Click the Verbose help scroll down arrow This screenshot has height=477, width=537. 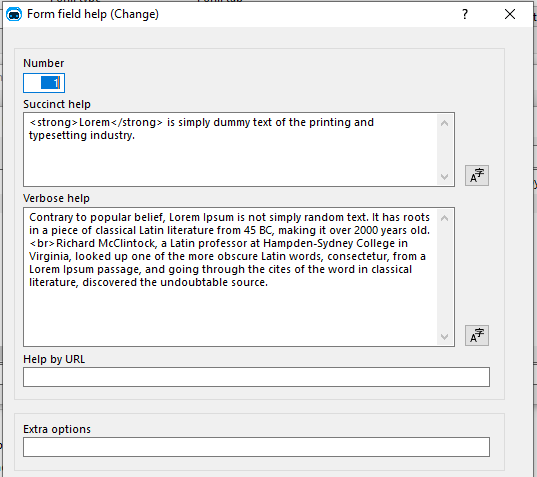[444, 337]
